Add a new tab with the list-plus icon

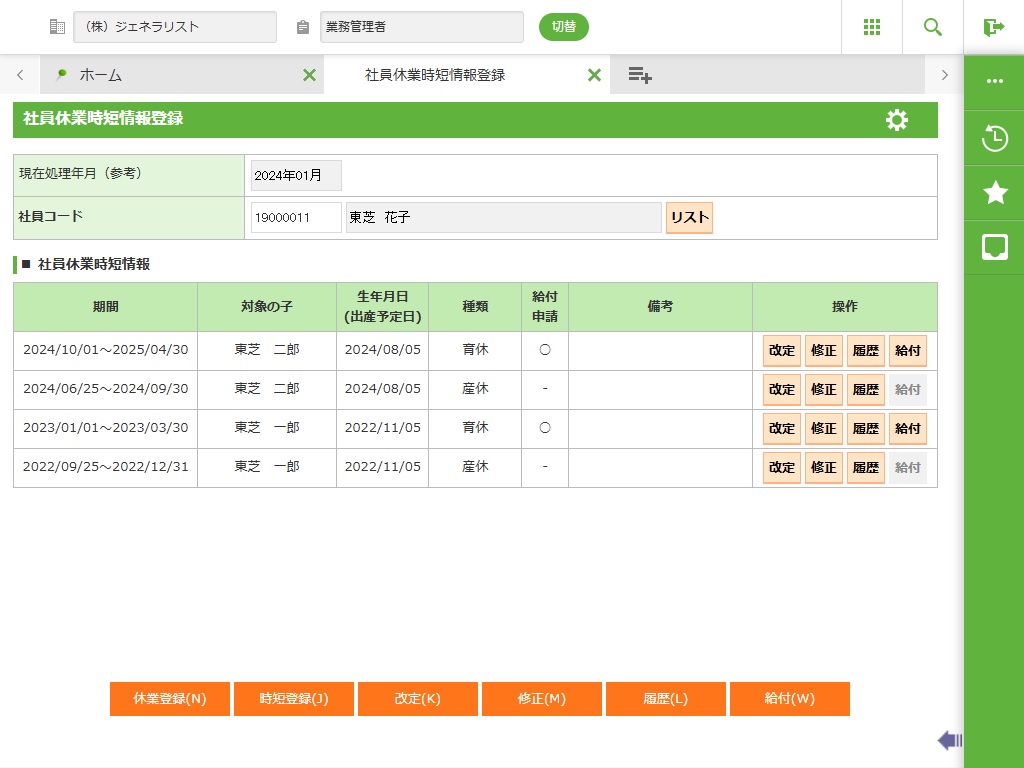640,75
